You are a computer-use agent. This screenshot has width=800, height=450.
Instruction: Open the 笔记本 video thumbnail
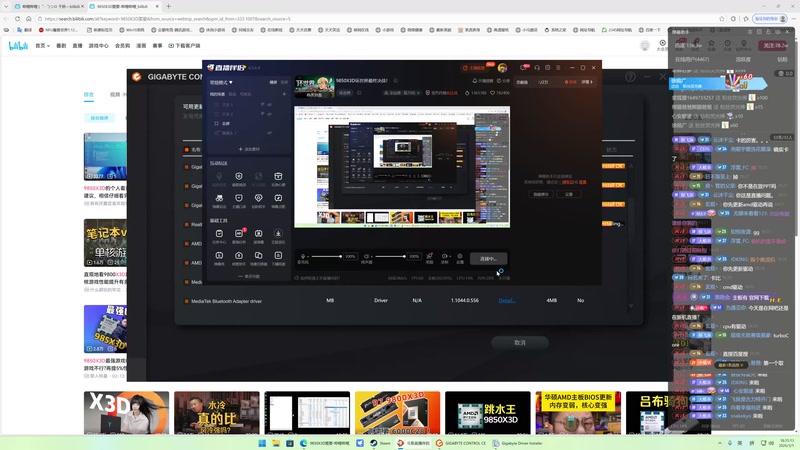tap(105, 243)
